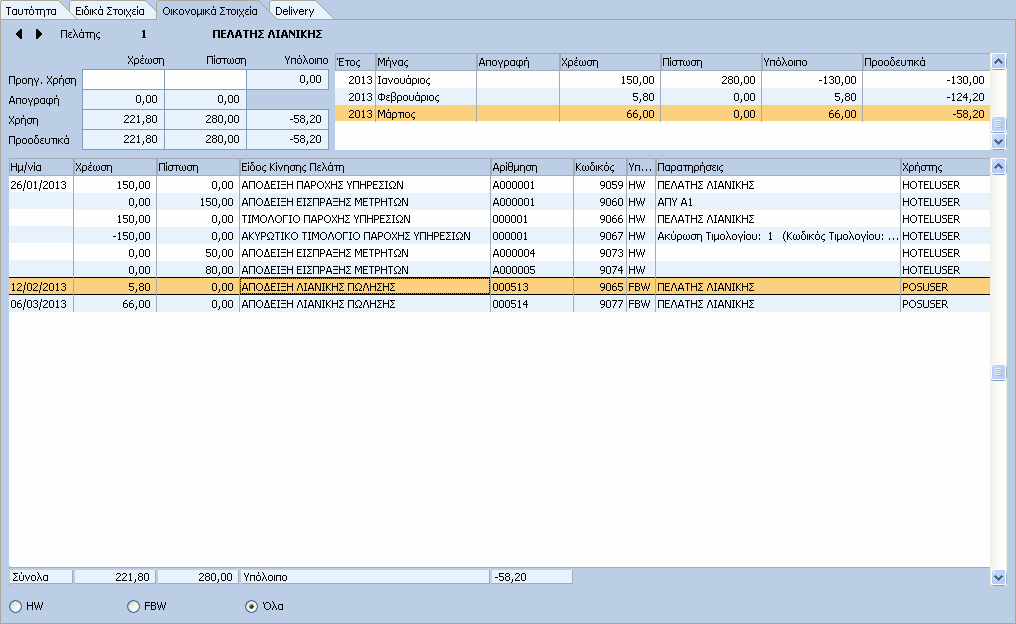This screenshot has height=624, width=1016.
Task: Select the HW radio button
Action: [x=16, y=607]
